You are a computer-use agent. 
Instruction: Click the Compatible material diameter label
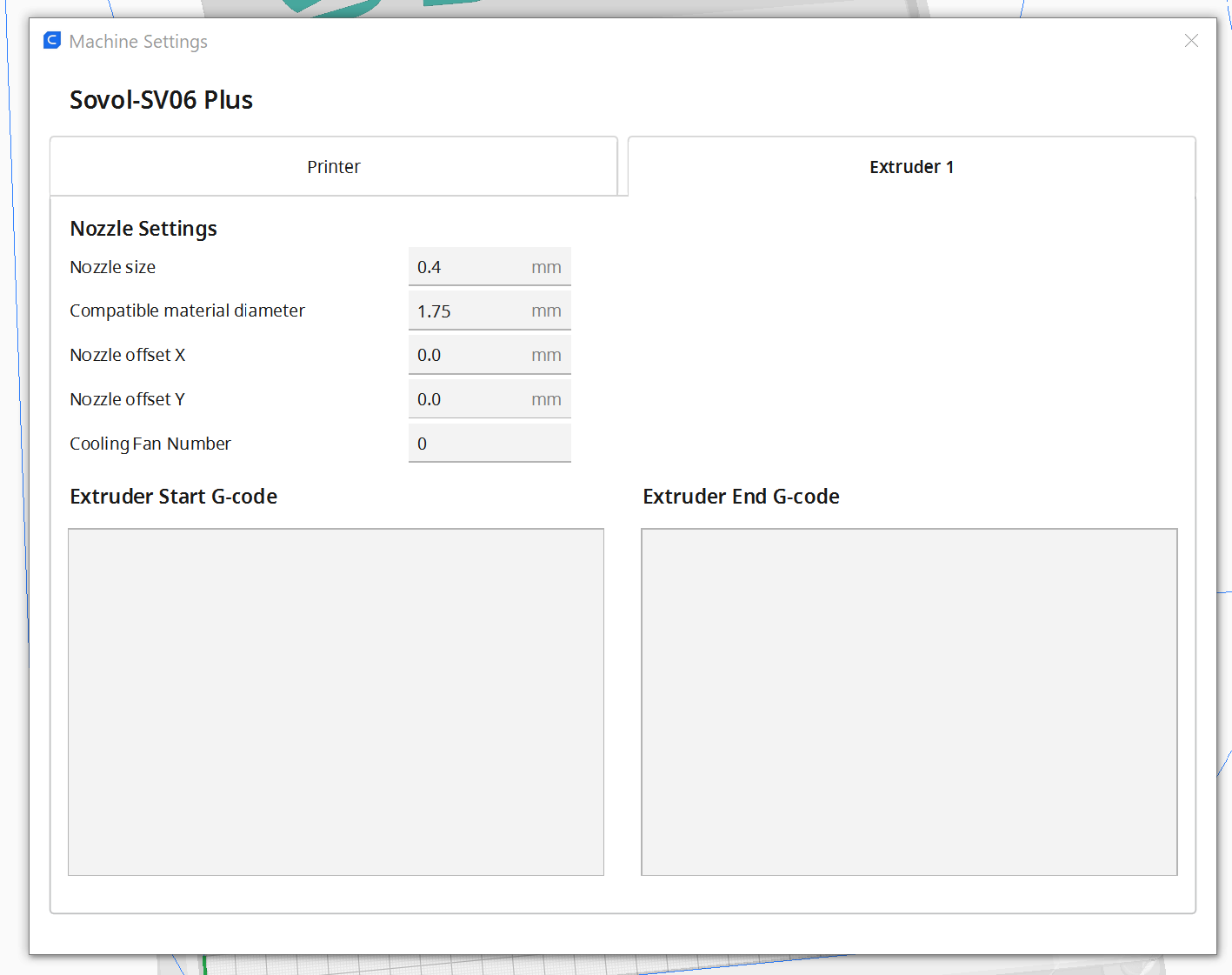click(x=187, y=311)
